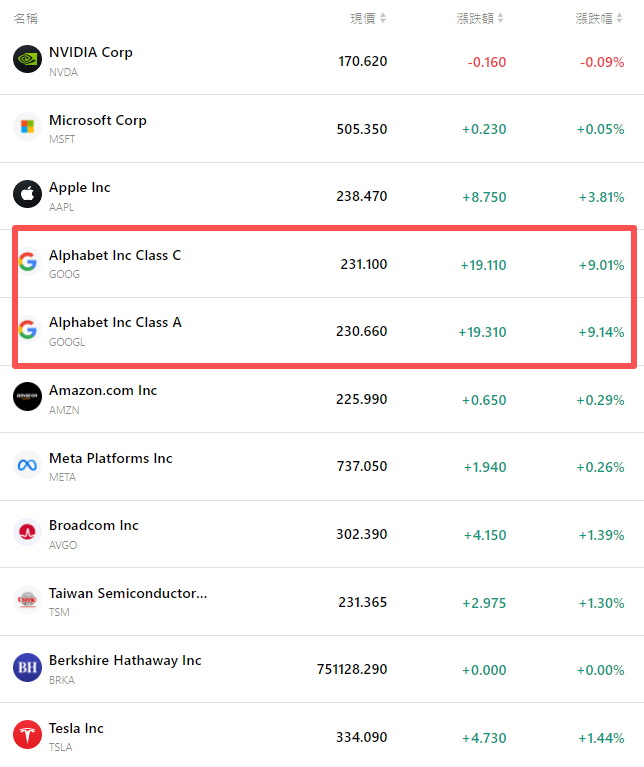The width and height of the screenshot is (644, 767).
Task: Click NVIDIA's -0.09% change value
Action: pyautogui.click(x=603, y=62)
